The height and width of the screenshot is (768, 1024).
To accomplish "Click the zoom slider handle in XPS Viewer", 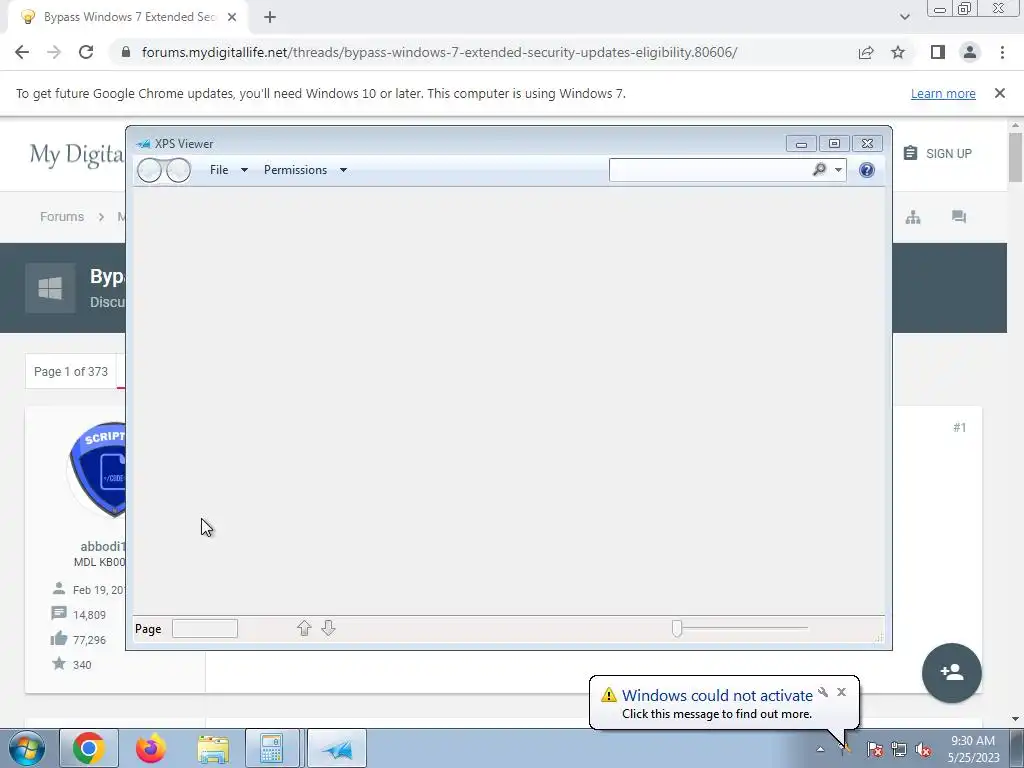I will pos(677,628).
